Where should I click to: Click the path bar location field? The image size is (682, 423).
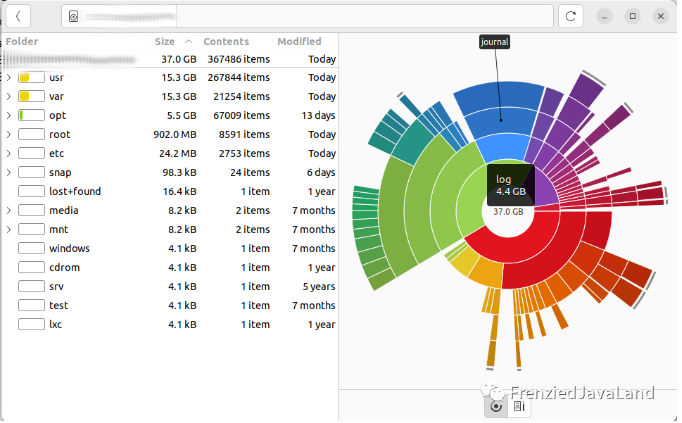point(307,17)
